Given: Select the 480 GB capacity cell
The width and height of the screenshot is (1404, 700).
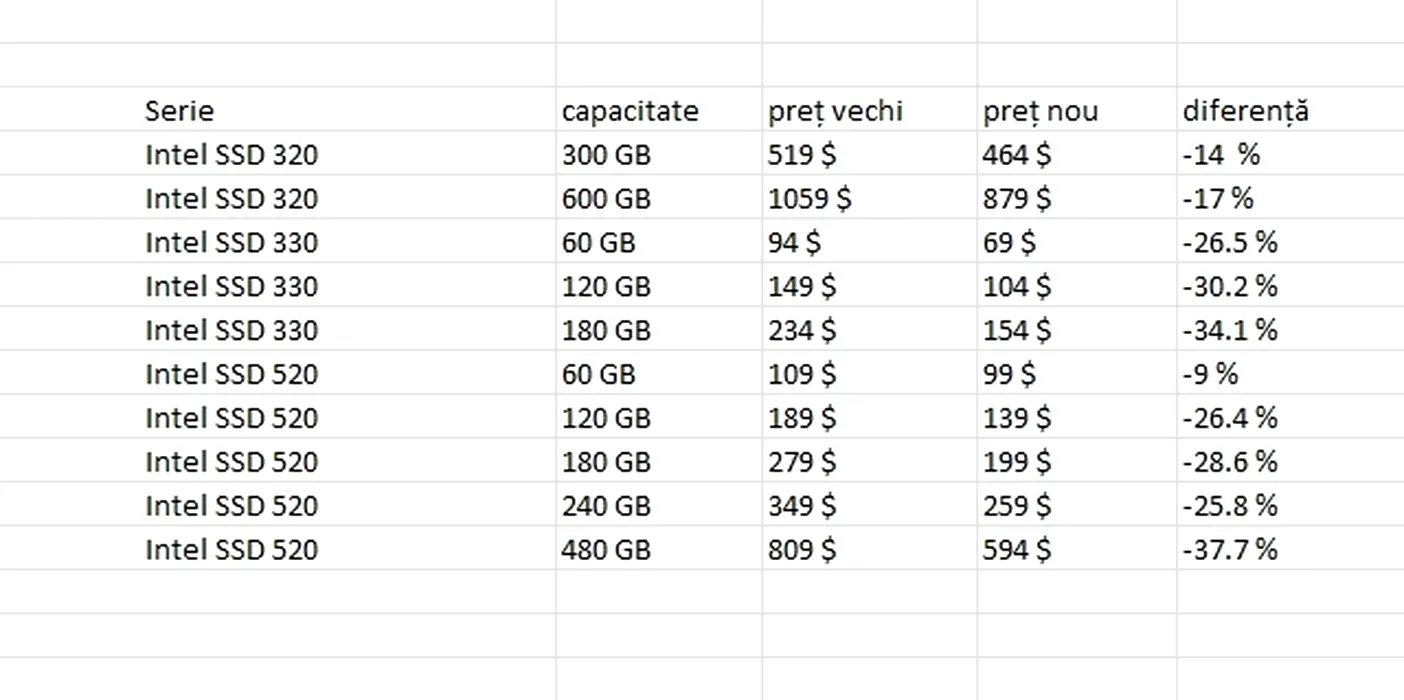Looking at the screenshot, I should coord(659,549).
